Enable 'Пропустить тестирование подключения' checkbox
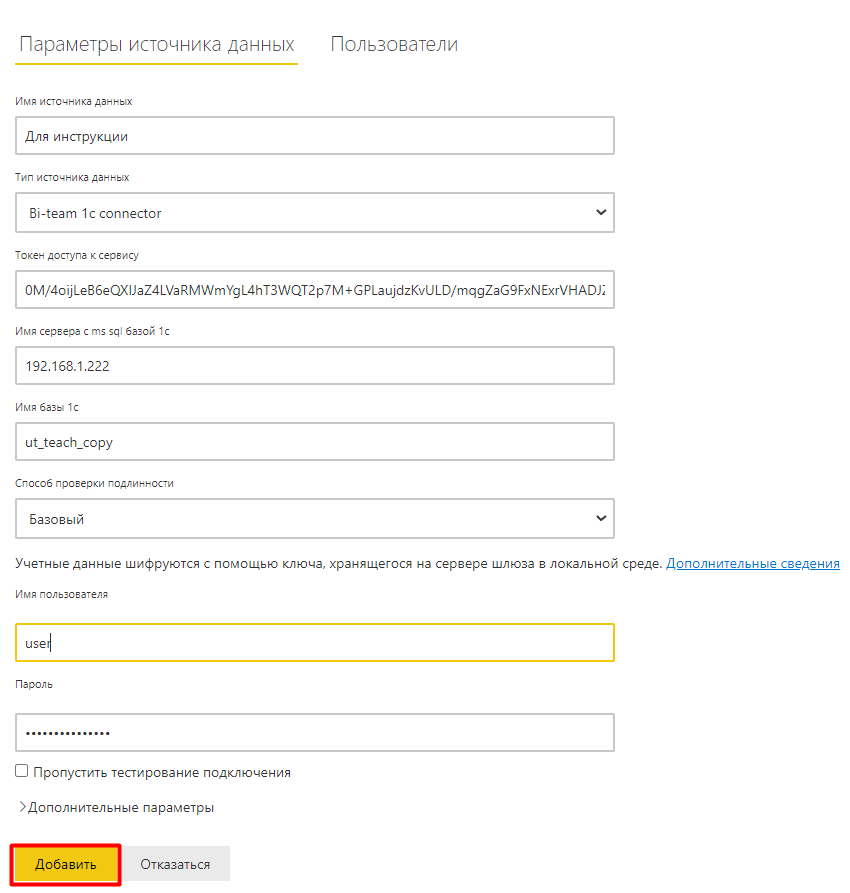The width and height of the screenshot is (850, 893). point(22,771)
